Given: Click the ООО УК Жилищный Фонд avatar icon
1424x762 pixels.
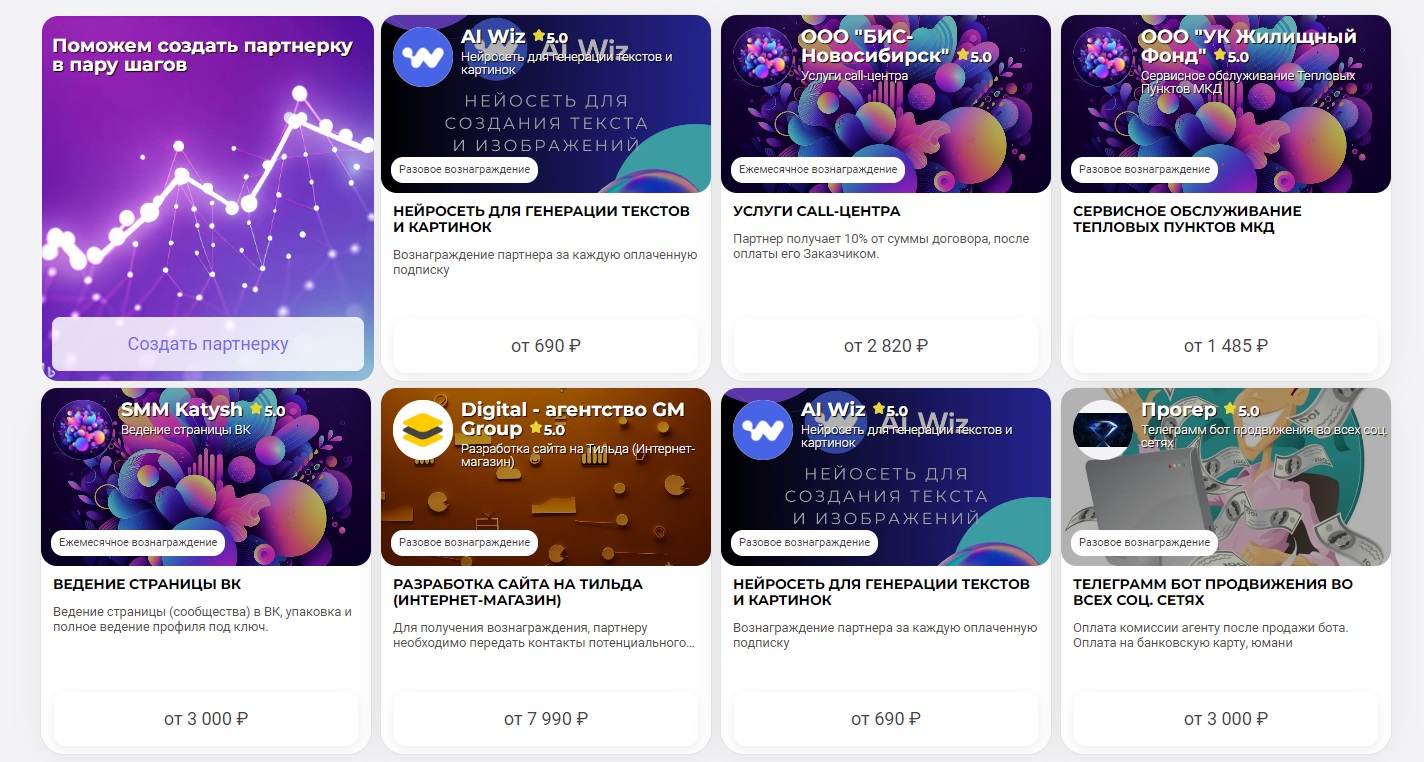Looking at the screenshot, I should pos(1103,57).
